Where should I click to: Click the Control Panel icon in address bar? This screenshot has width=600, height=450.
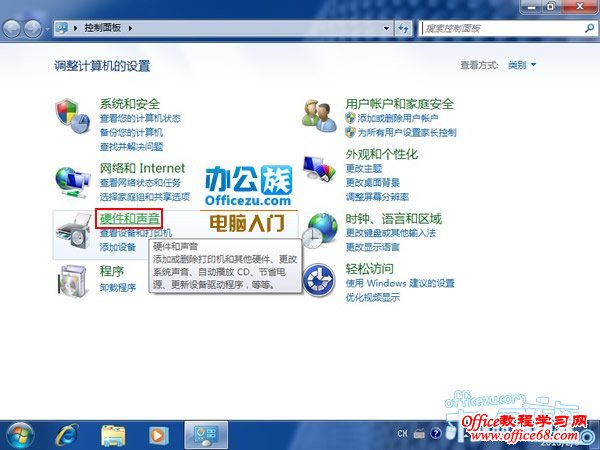click(x=62, y=28)
